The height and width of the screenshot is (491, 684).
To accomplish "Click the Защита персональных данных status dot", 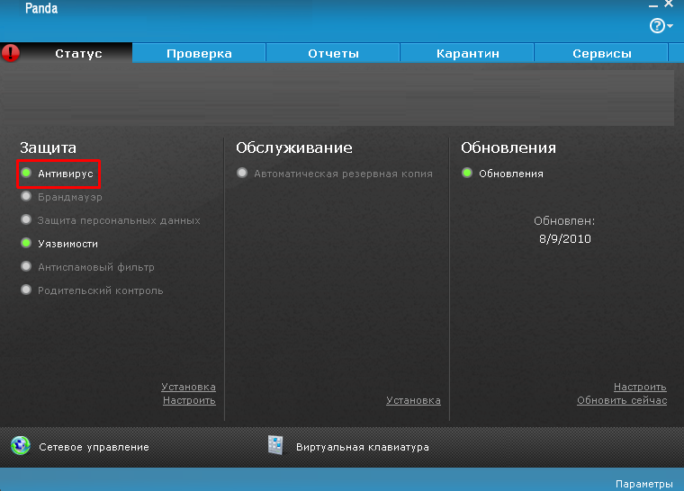I will tap(26, 219).
